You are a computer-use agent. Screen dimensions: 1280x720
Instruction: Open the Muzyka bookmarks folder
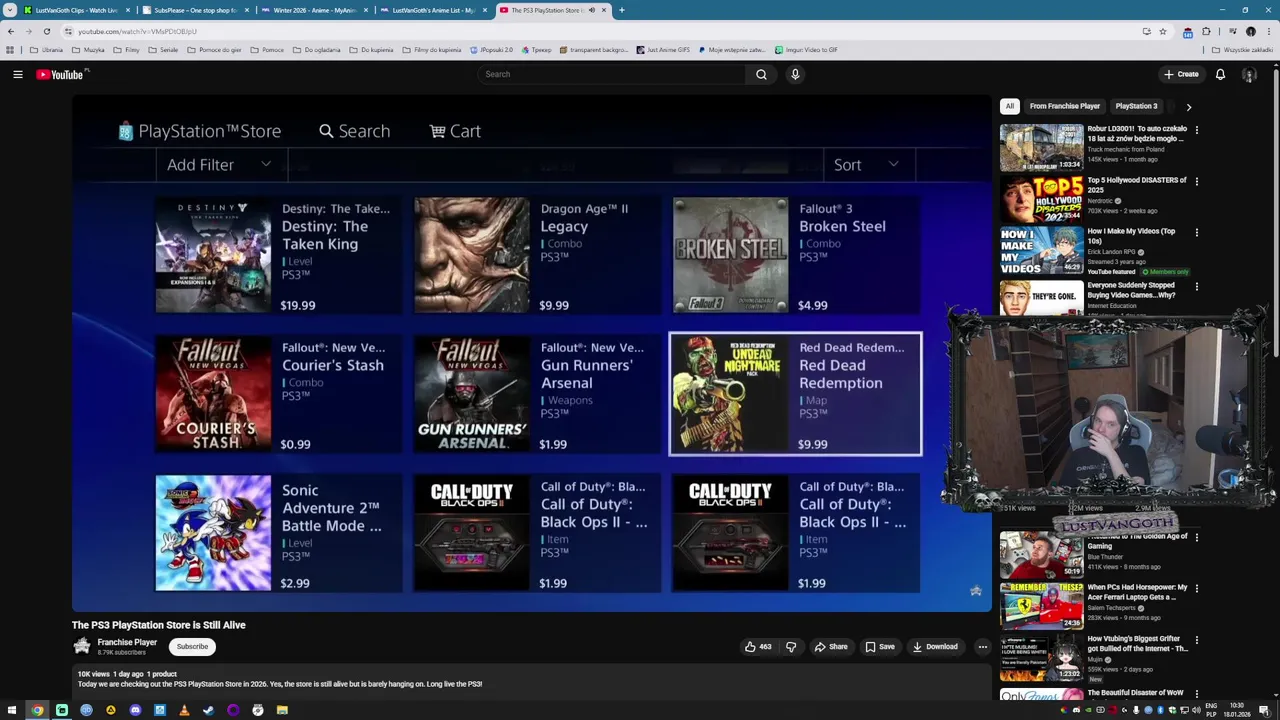click(88, 49)
